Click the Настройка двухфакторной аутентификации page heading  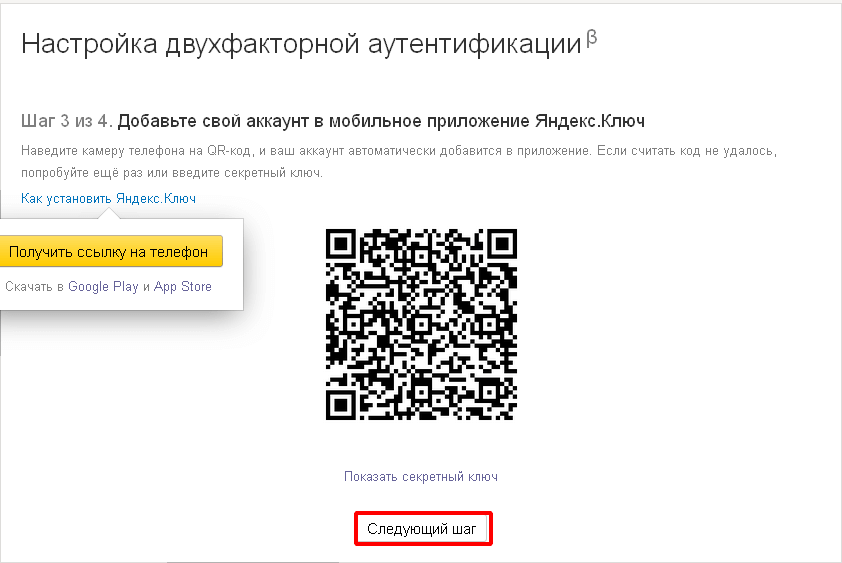301,43
